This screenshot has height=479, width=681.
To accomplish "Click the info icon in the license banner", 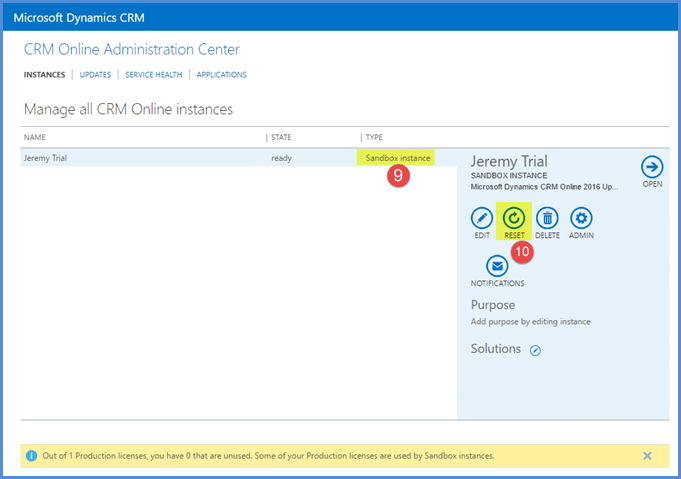I will (32, 456).
